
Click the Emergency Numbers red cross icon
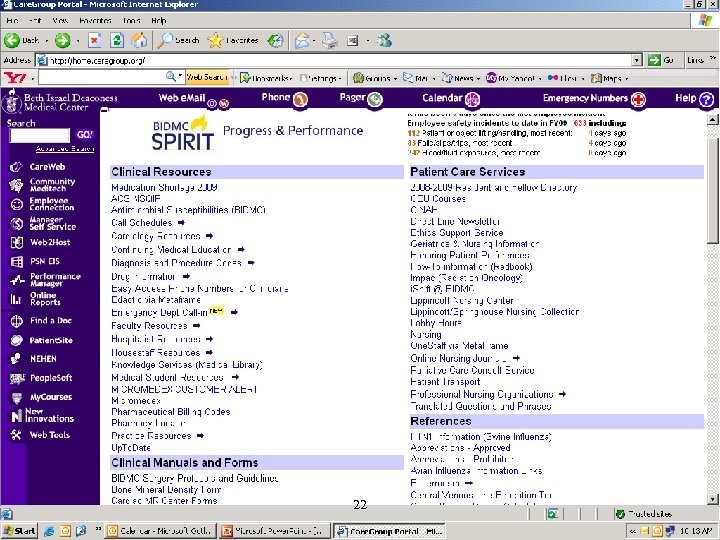click(638, 99)
